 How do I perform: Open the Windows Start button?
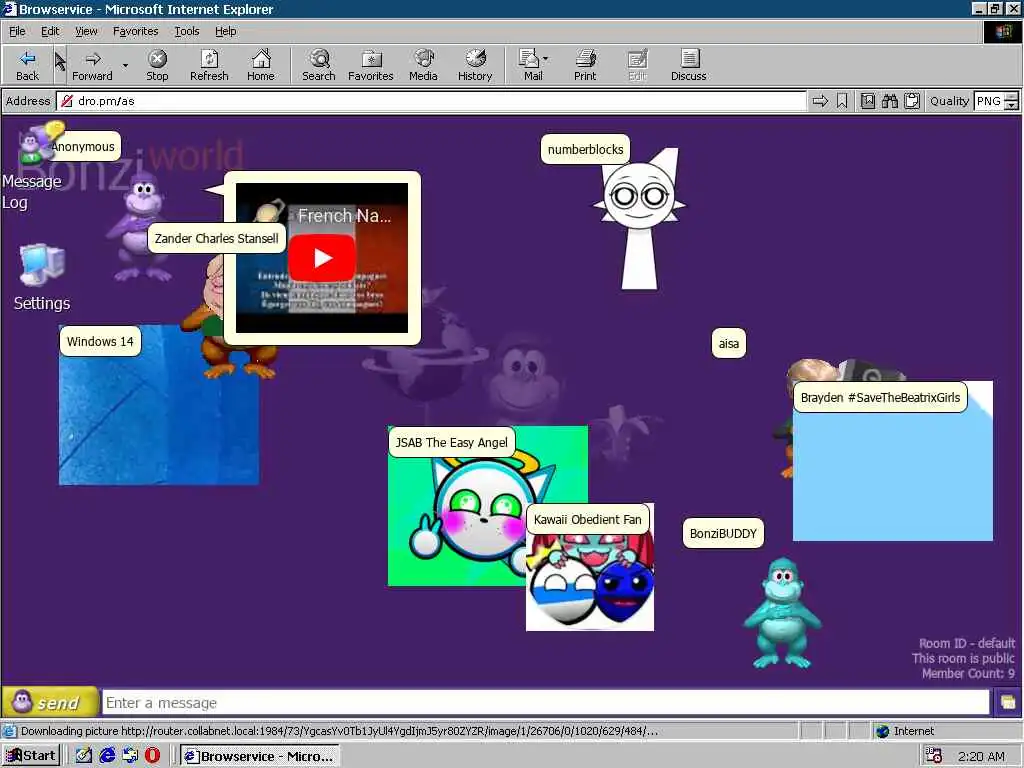click(31, 756)
